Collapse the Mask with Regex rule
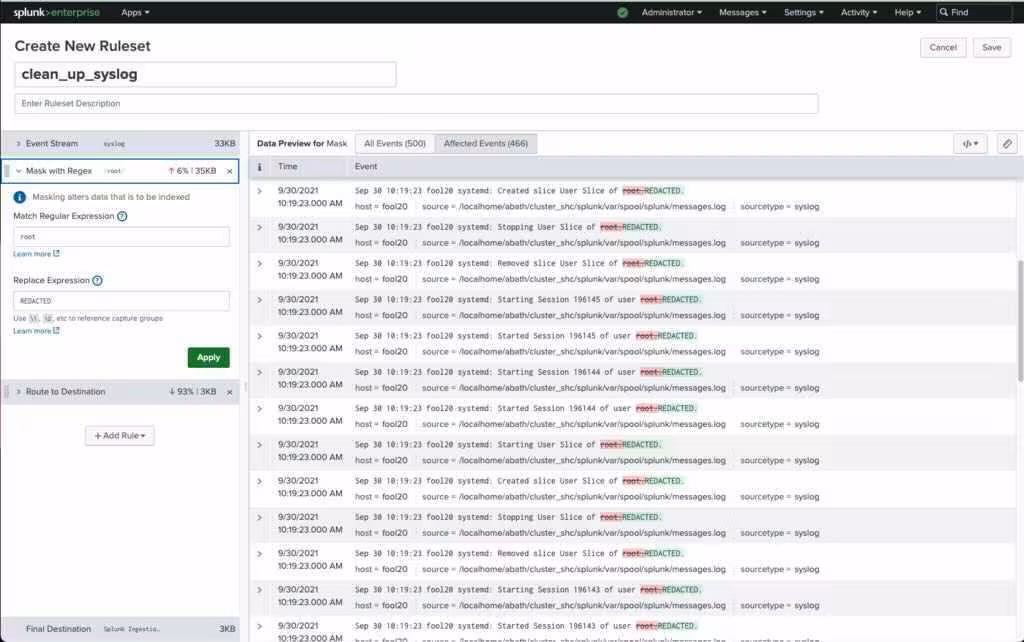1024x642 pixels. 18,171
